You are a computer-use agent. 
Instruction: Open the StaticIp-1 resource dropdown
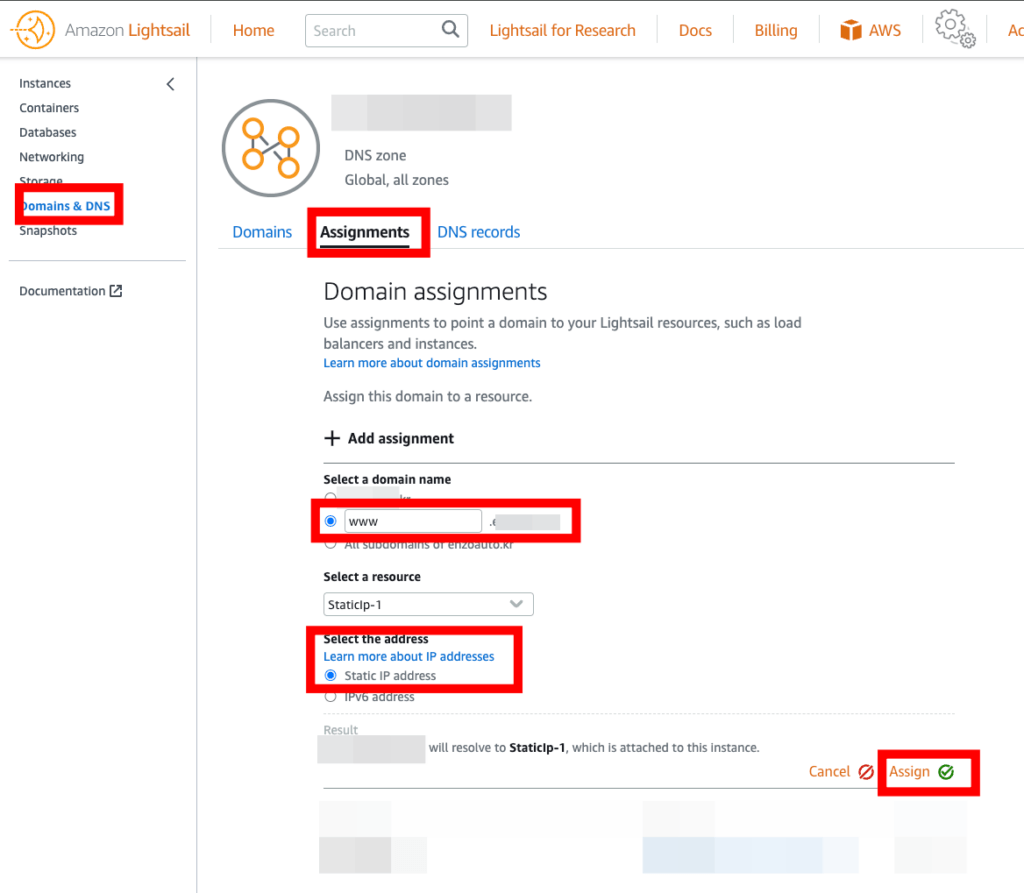tap(428, 604)
